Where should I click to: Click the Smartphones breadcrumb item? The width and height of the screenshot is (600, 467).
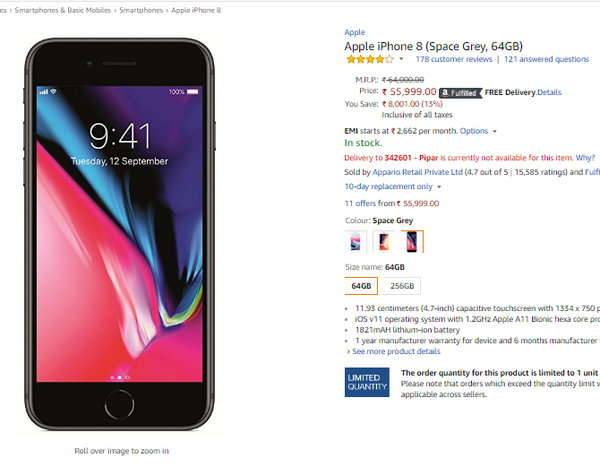141,10
